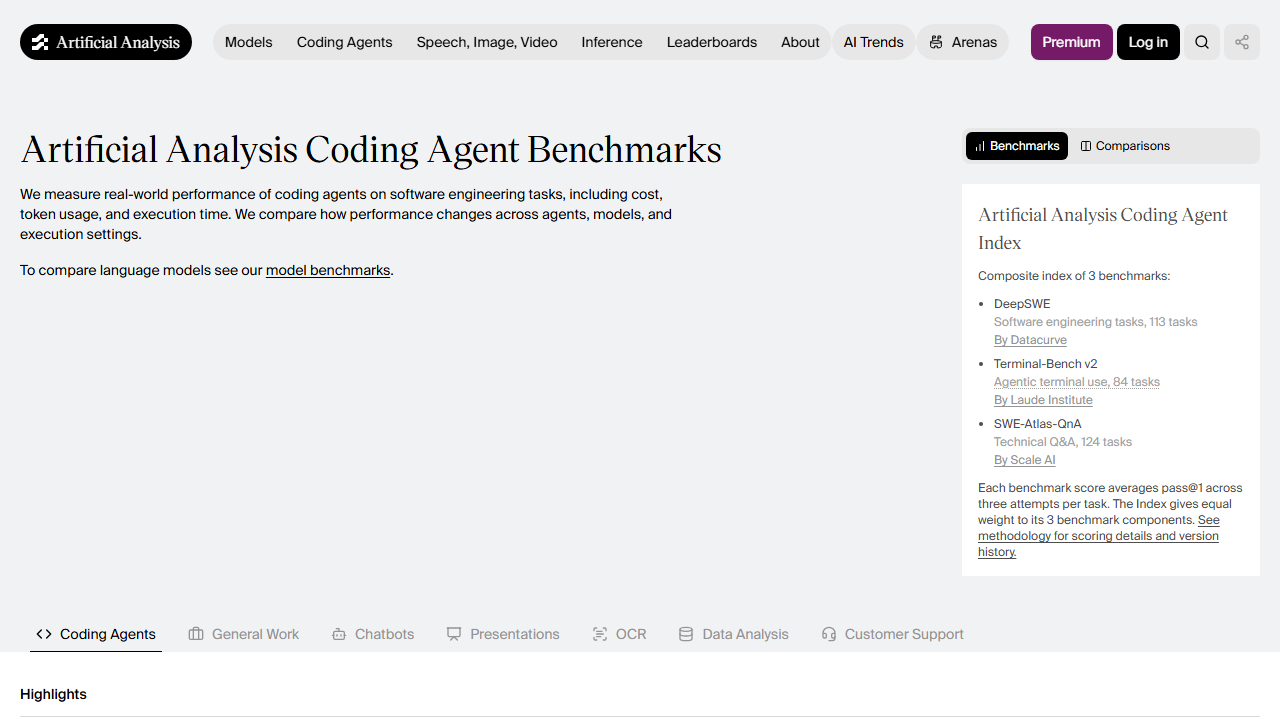Switch to the OCR tab
The image size is (1280, 720).
tap(620, 634)
